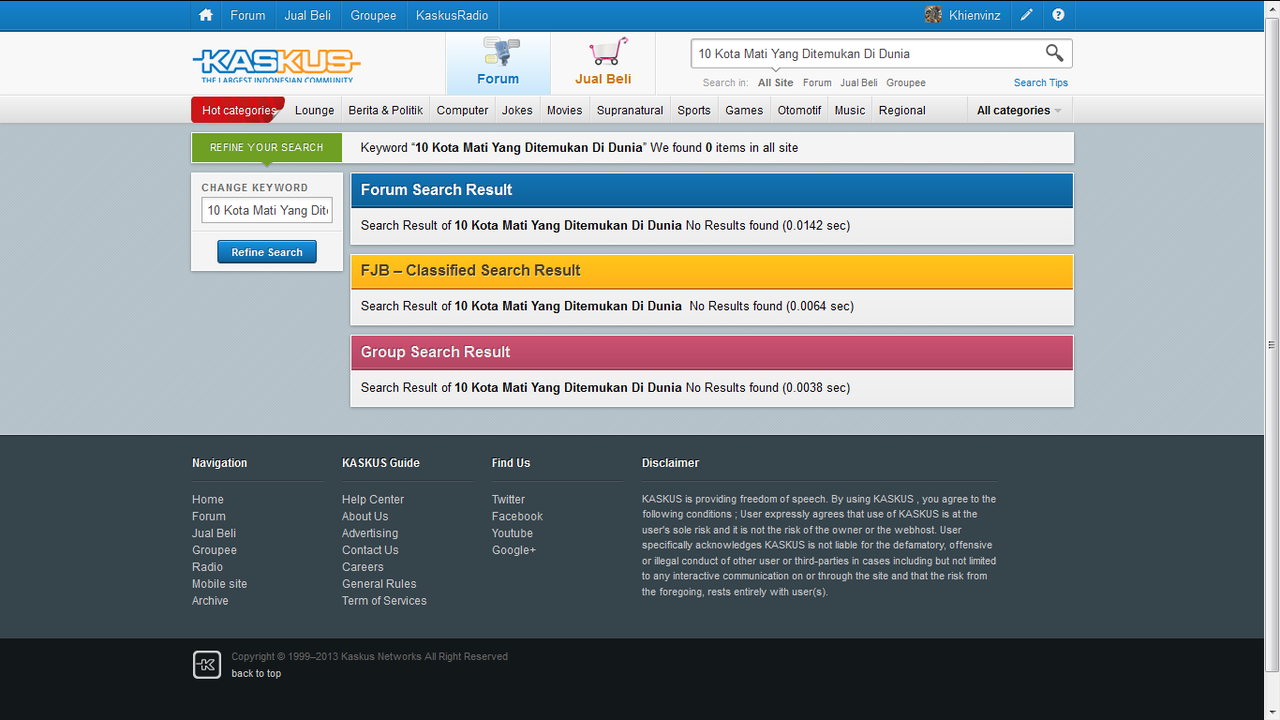Image resolution: width=1280 pixels, height=720 pixels.
Task: Focus the Change Keyword input field
Action: [x=267, y=210]
